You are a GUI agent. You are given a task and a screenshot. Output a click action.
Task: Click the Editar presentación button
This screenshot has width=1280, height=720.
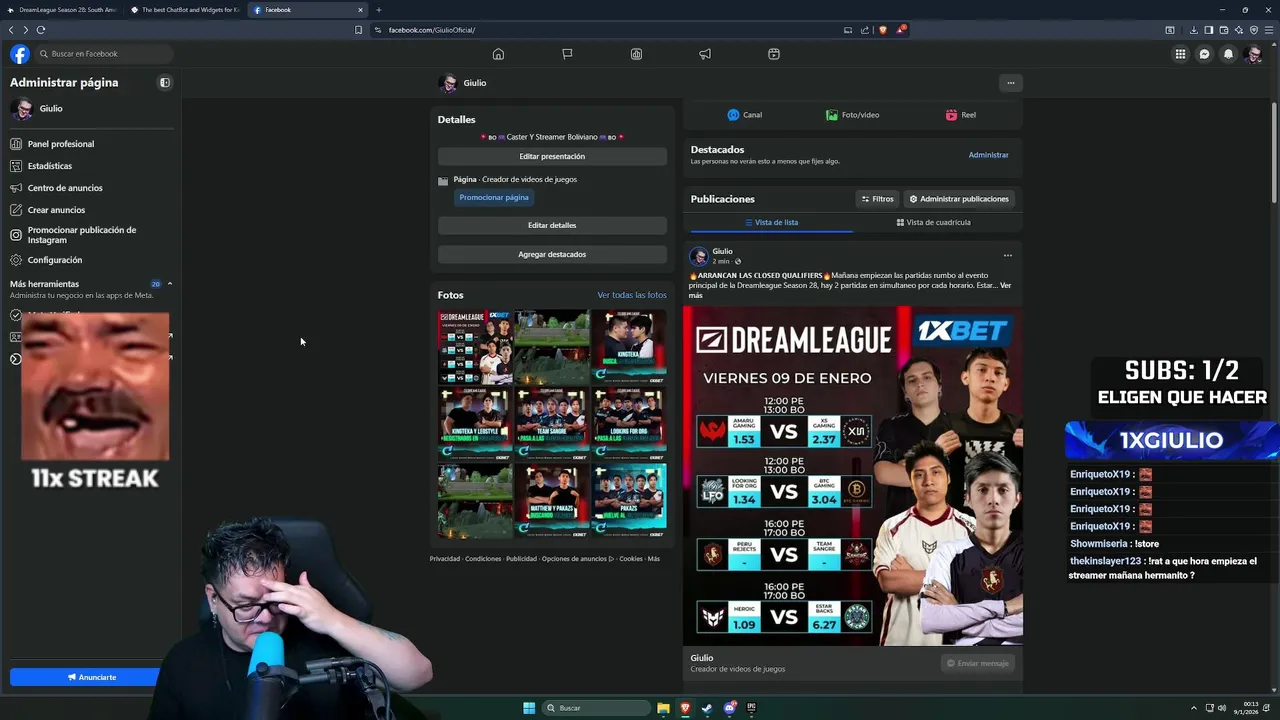[x=552, y=156]
